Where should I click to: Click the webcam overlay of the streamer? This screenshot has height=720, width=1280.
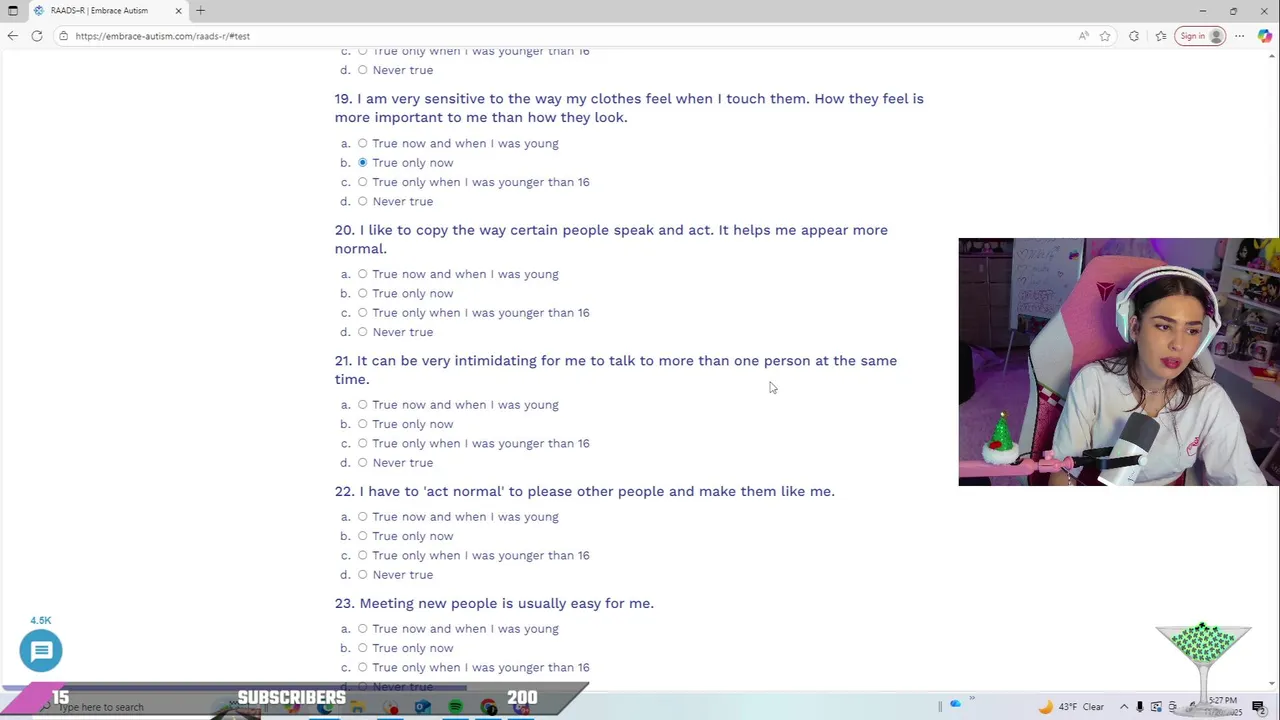[1118, 362]
